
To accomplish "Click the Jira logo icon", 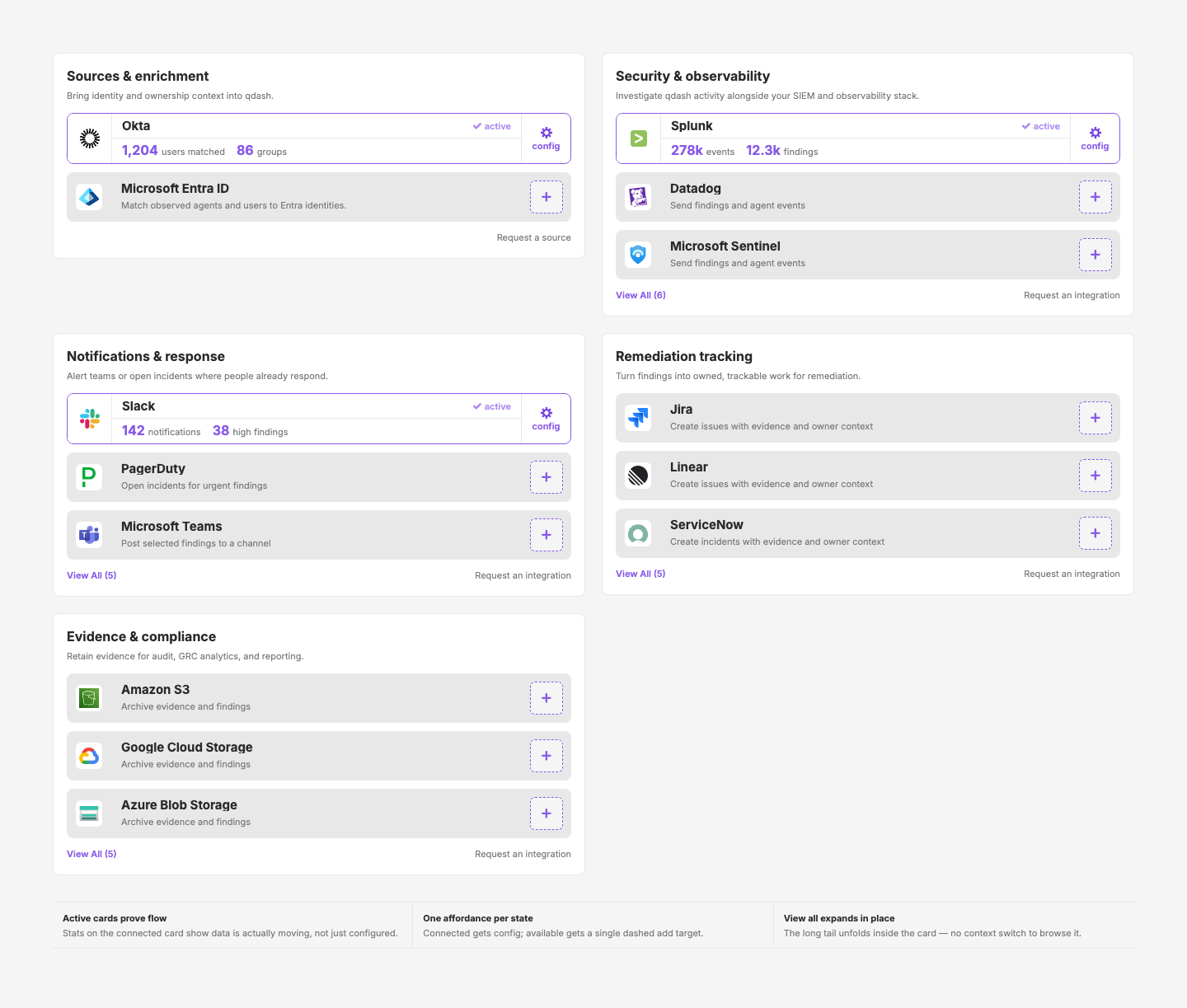I will (638, 418).
